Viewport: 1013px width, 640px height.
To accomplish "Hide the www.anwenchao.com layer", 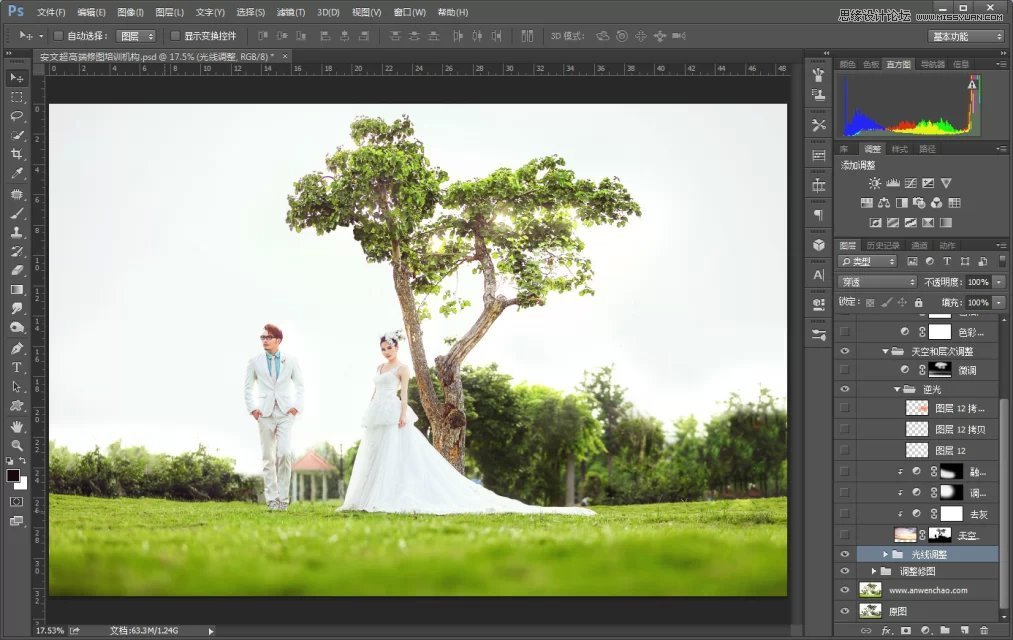I will pyautogui.click(x=845, y=590).
